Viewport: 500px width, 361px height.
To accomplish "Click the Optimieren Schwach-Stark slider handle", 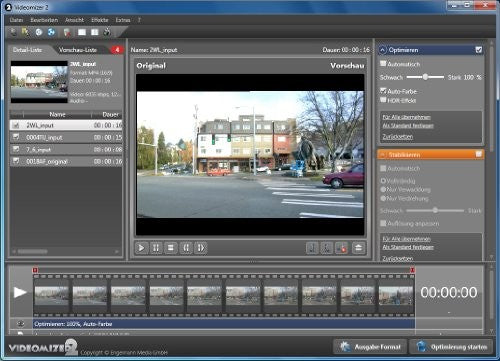I will click(x=425, y=77).
